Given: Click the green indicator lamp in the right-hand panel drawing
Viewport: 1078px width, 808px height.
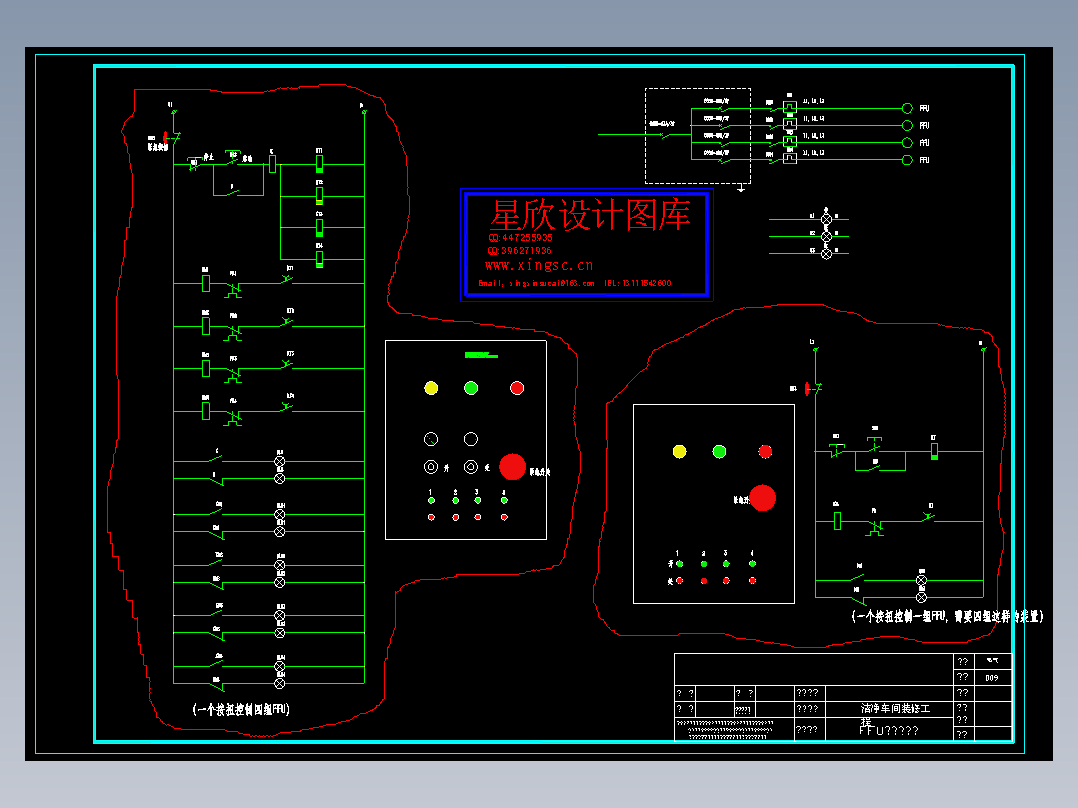Looking at the screenshot, I should click(719, 452).
